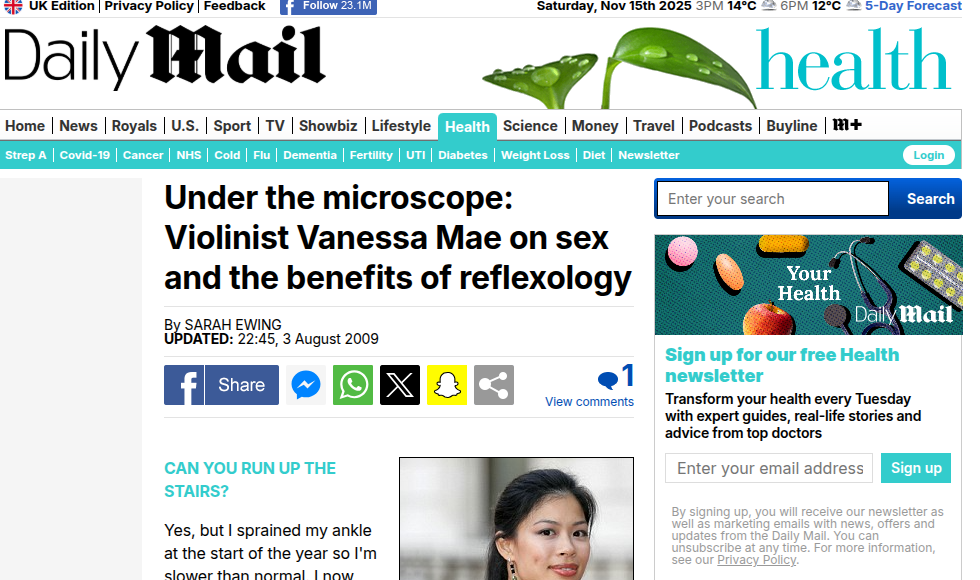Open the Mail+ logo in navigation
The height and width of the screenshot is (580, 980).
(x=847, y=125)
